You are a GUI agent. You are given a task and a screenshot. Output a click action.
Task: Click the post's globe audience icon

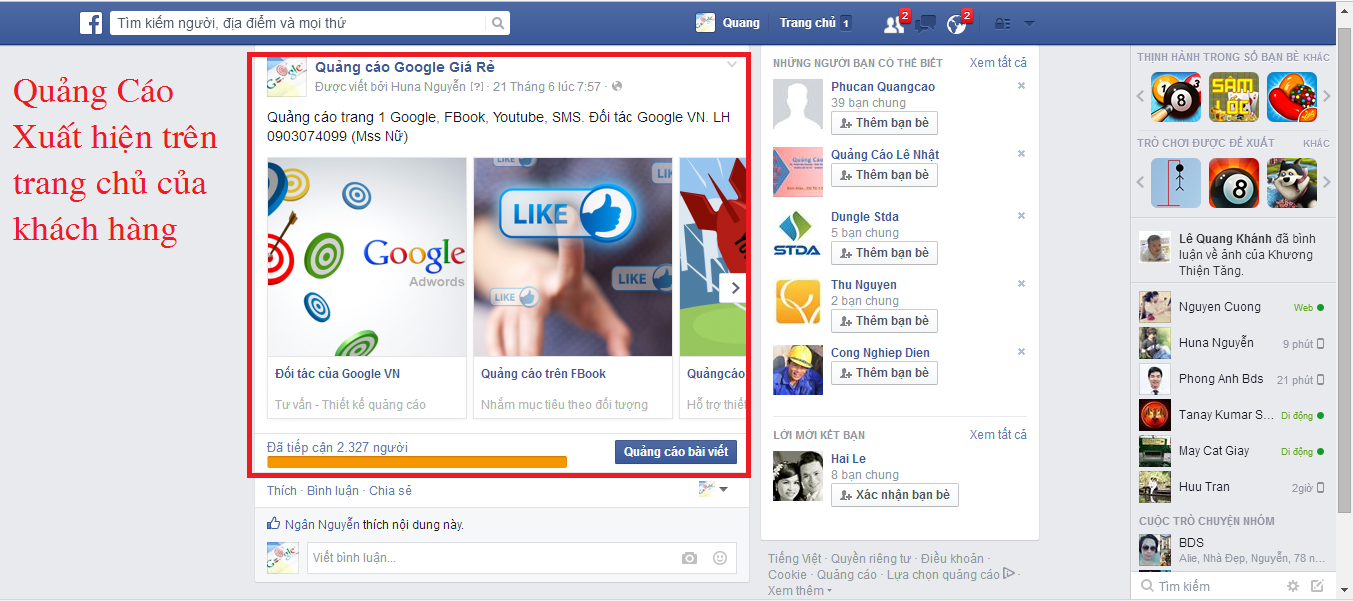(617, 87)
